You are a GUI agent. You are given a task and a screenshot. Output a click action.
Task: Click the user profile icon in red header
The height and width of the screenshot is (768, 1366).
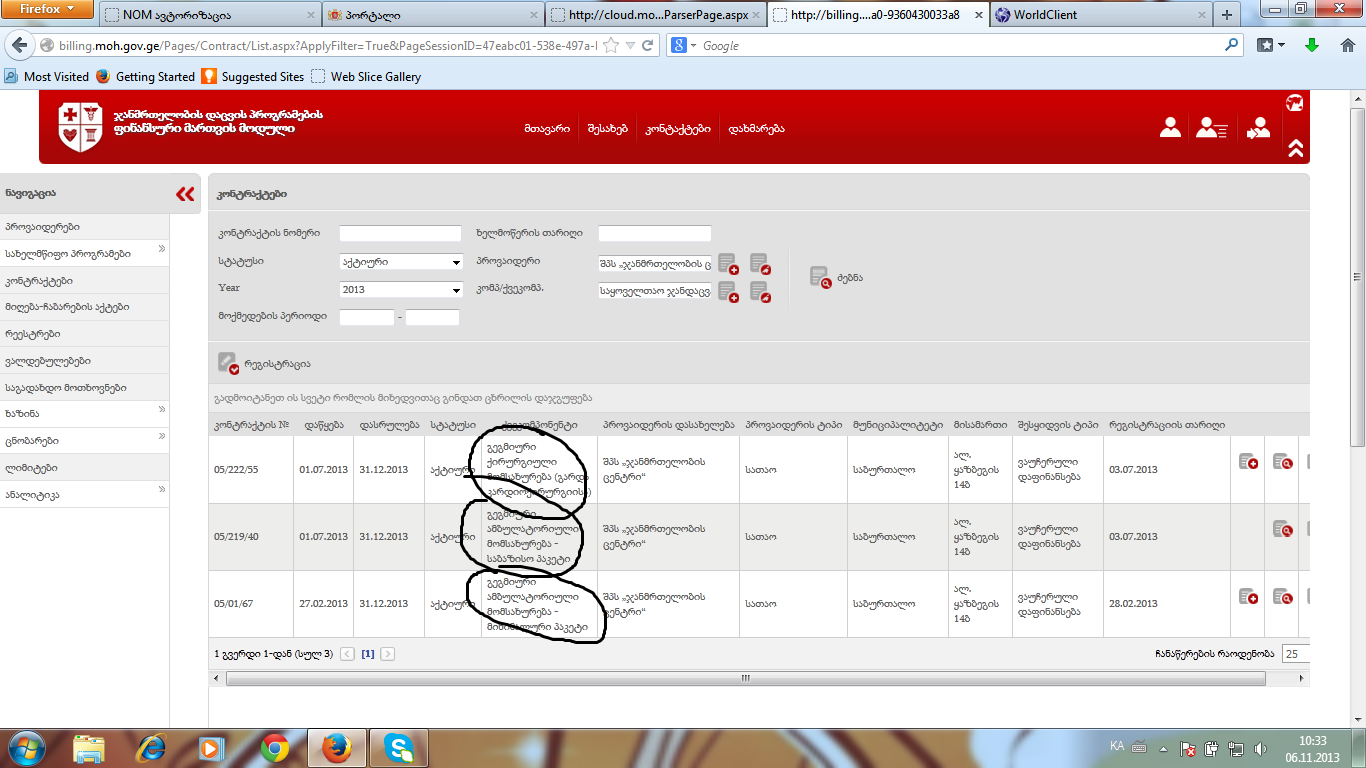tap(1170, 128)
